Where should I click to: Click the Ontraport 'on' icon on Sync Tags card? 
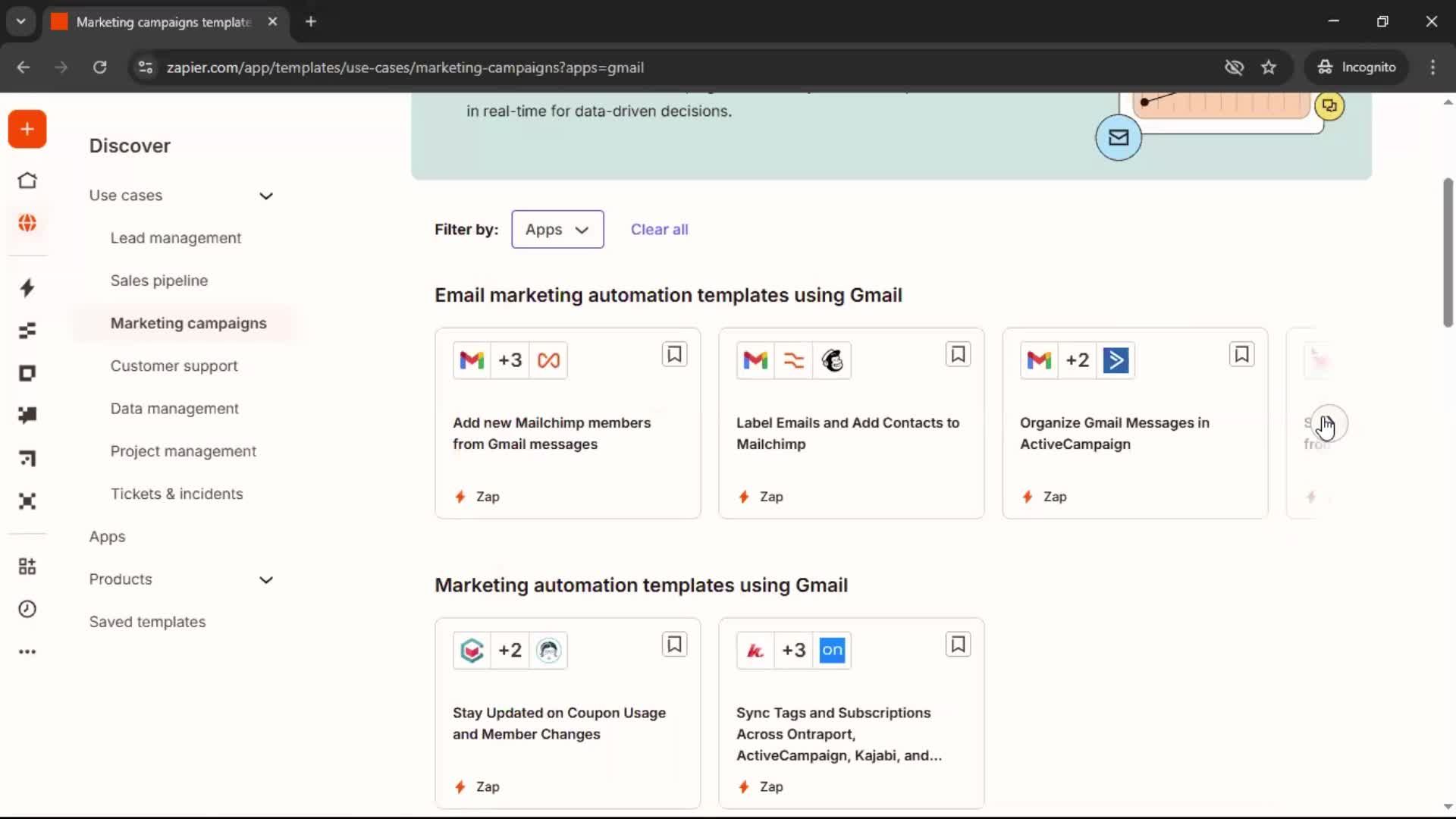point(832,651)
